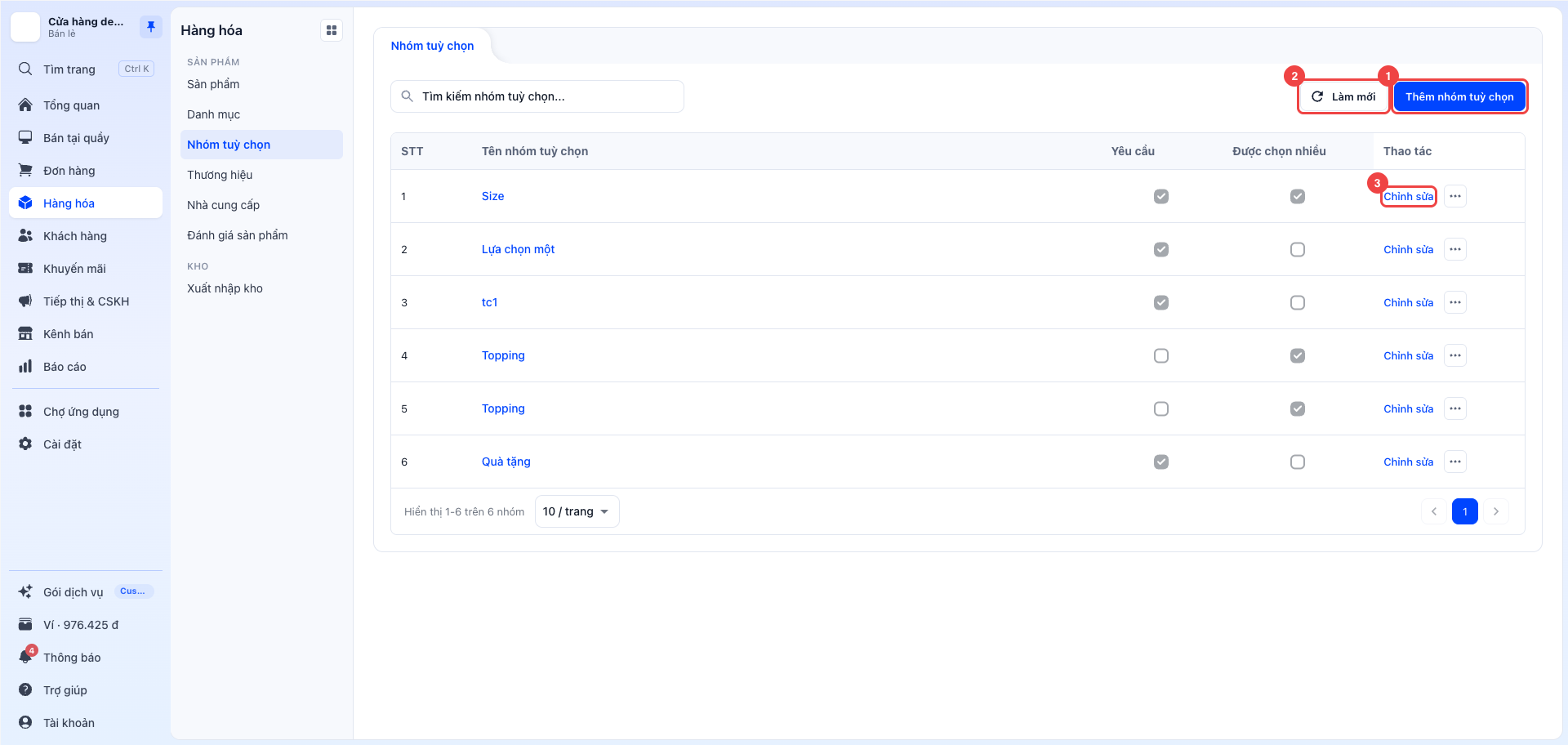Image resolution: width=1568 pixels, height=745 pixels.
Task: Click page number 1 button
Action: click(1465, 511)
